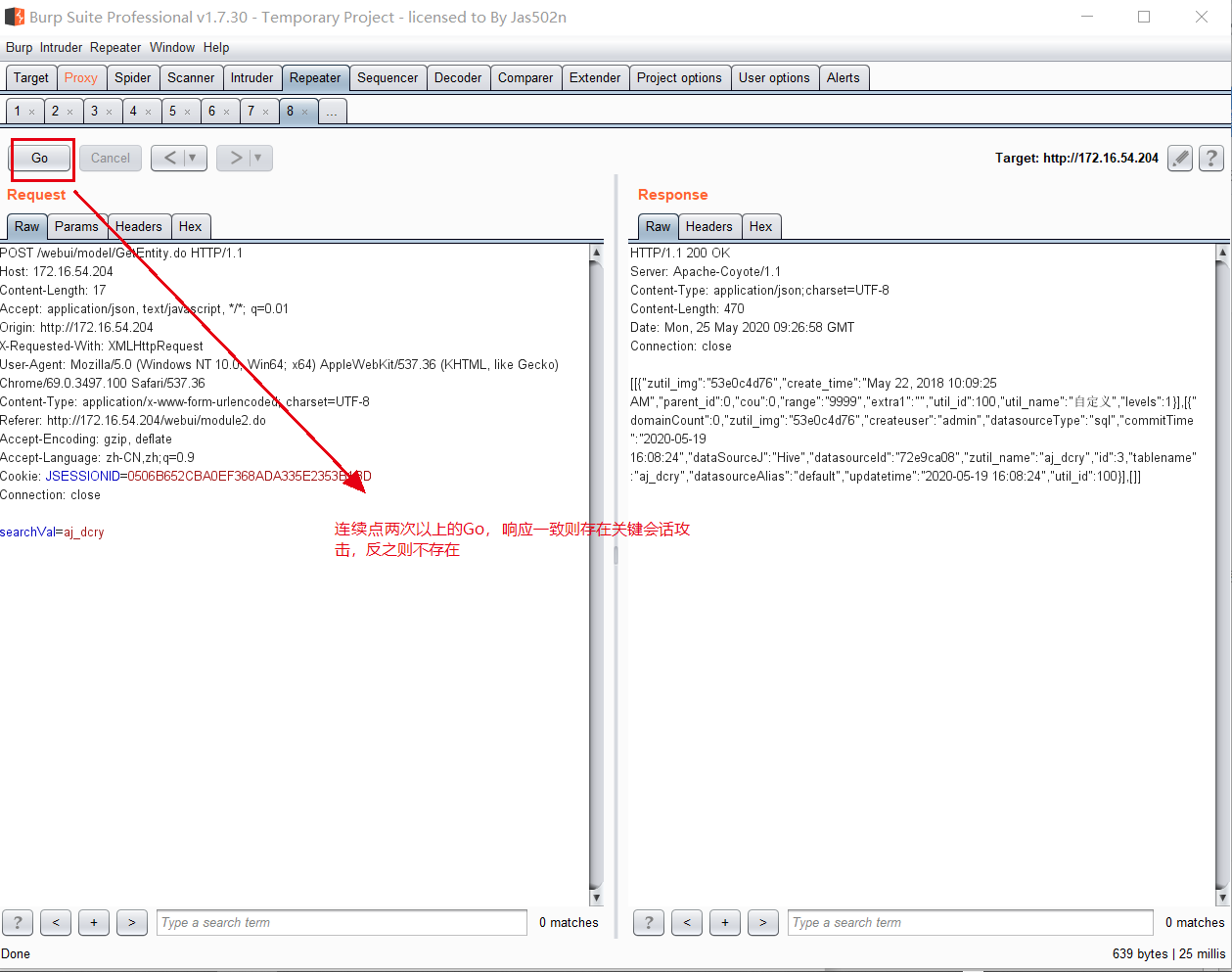Go forward in request history
This screenshot has height=972, width=1232.
(x=235, y=158)
